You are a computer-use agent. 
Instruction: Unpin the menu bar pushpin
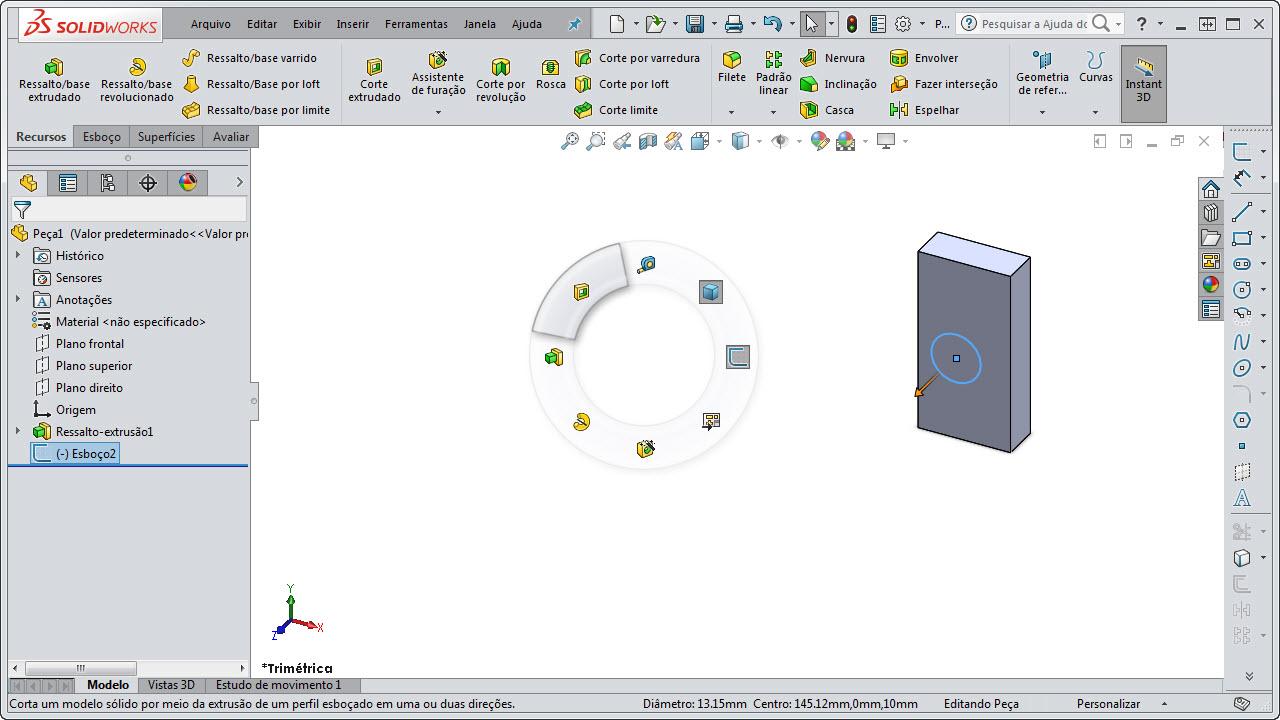pyautogui.click(x=574, y=23)
